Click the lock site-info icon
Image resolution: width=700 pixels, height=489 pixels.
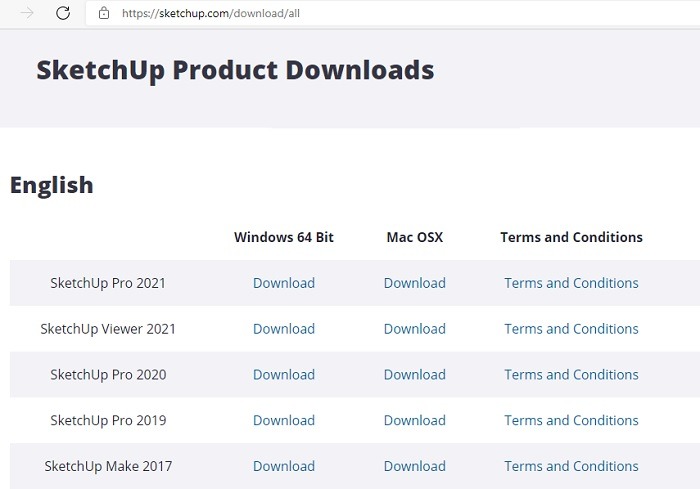coord(104,13)
